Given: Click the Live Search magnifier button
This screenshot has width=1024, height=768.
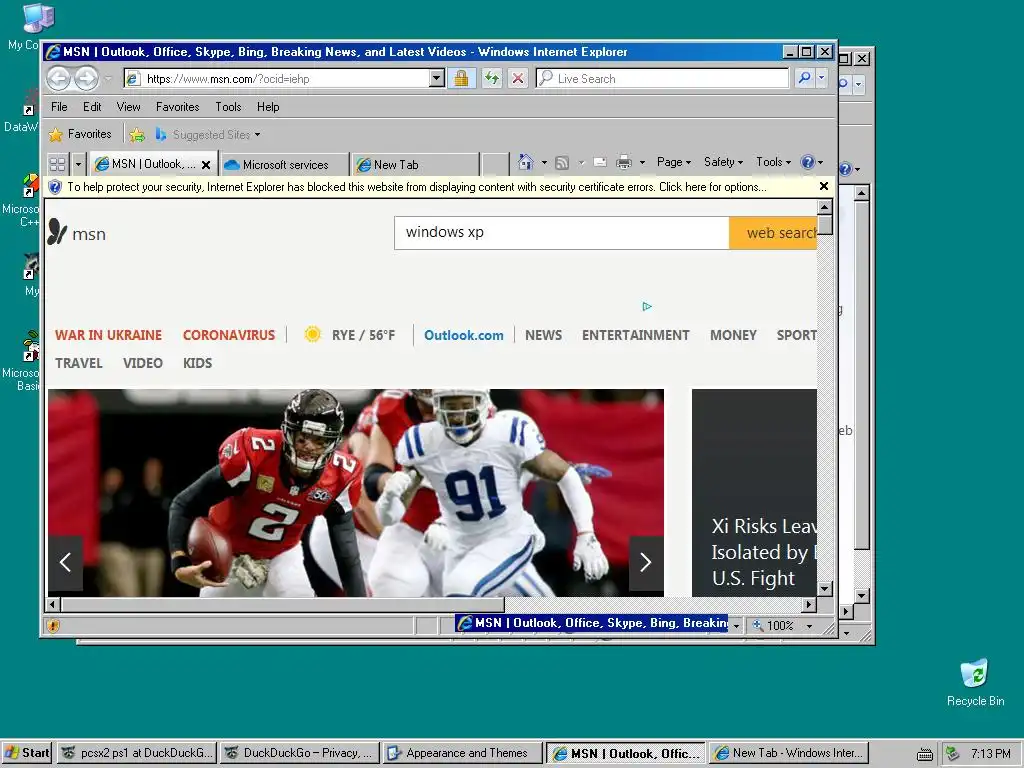Looking at the screenshot, I should coord(805,78).
